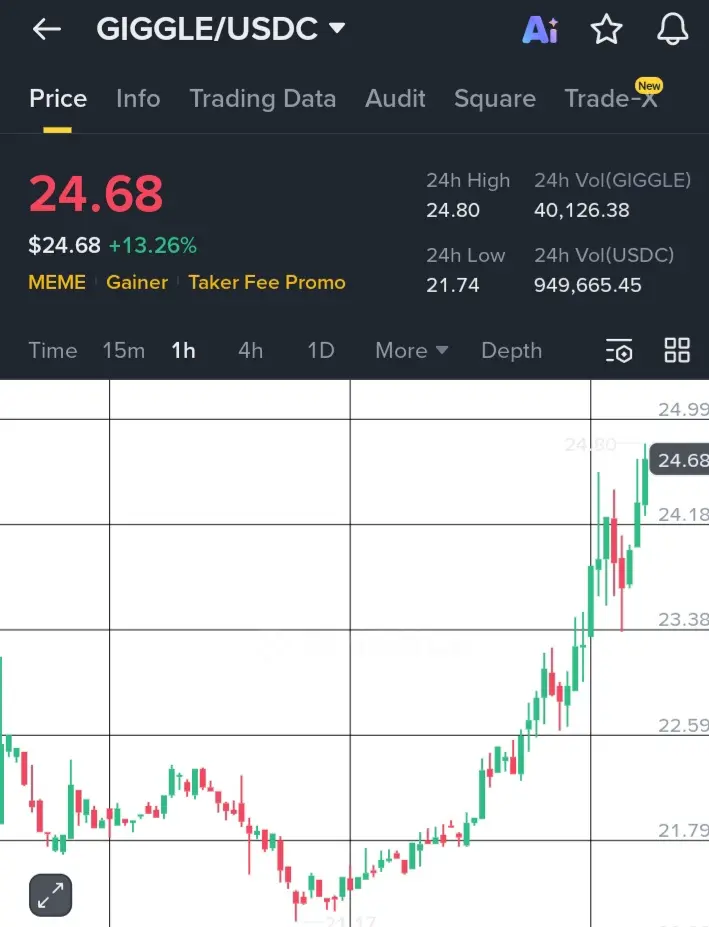Tap the 23.38 price axis label
Viewport: 709px width, 927px height.
(x=683, y=619)
